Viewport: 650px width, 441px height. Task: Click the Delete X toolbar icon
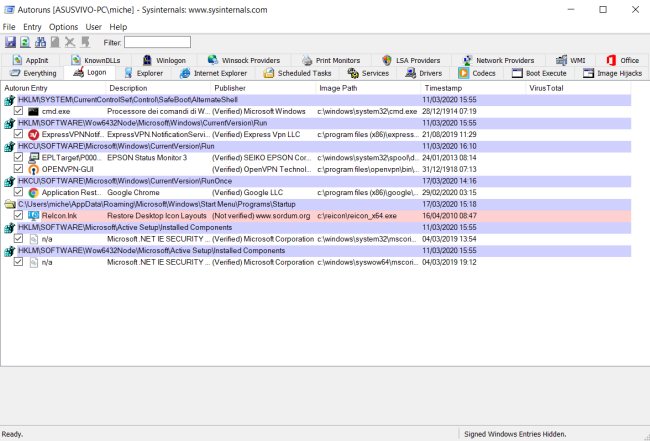(70, 42)
